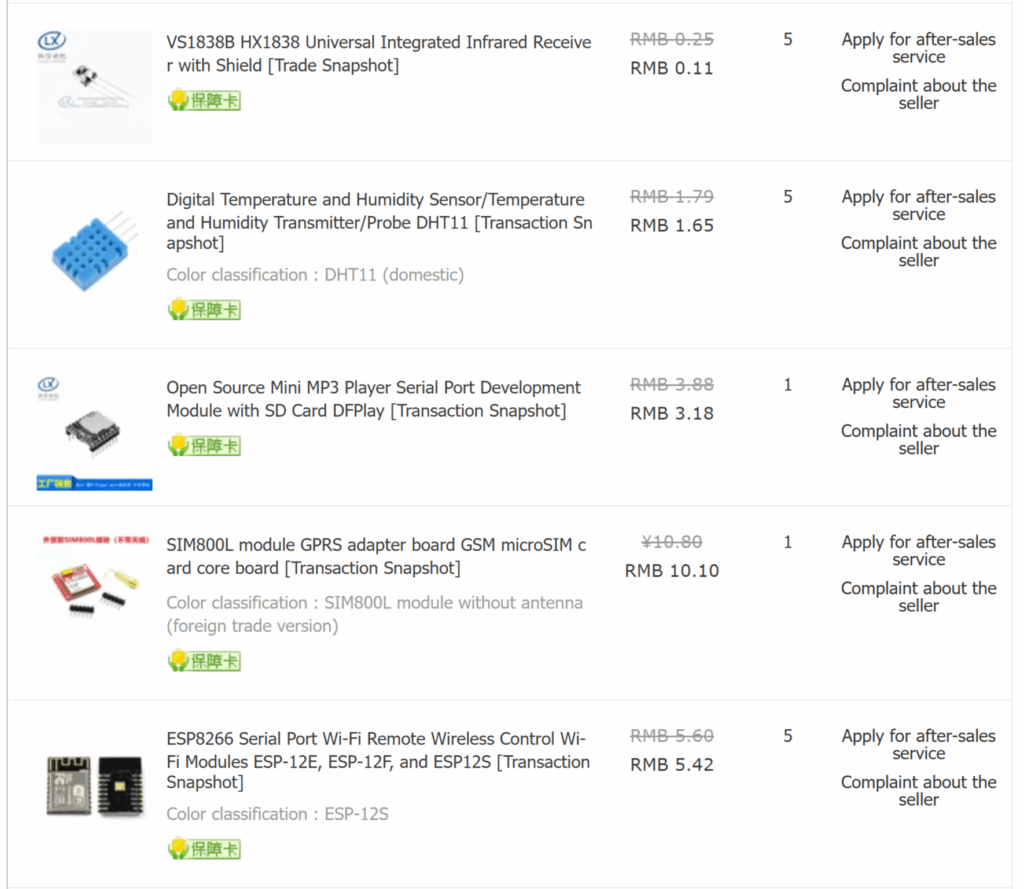Open the red SIM800L module product image
The width and height of the screenshot is (1024, 889).
point(94,579)
